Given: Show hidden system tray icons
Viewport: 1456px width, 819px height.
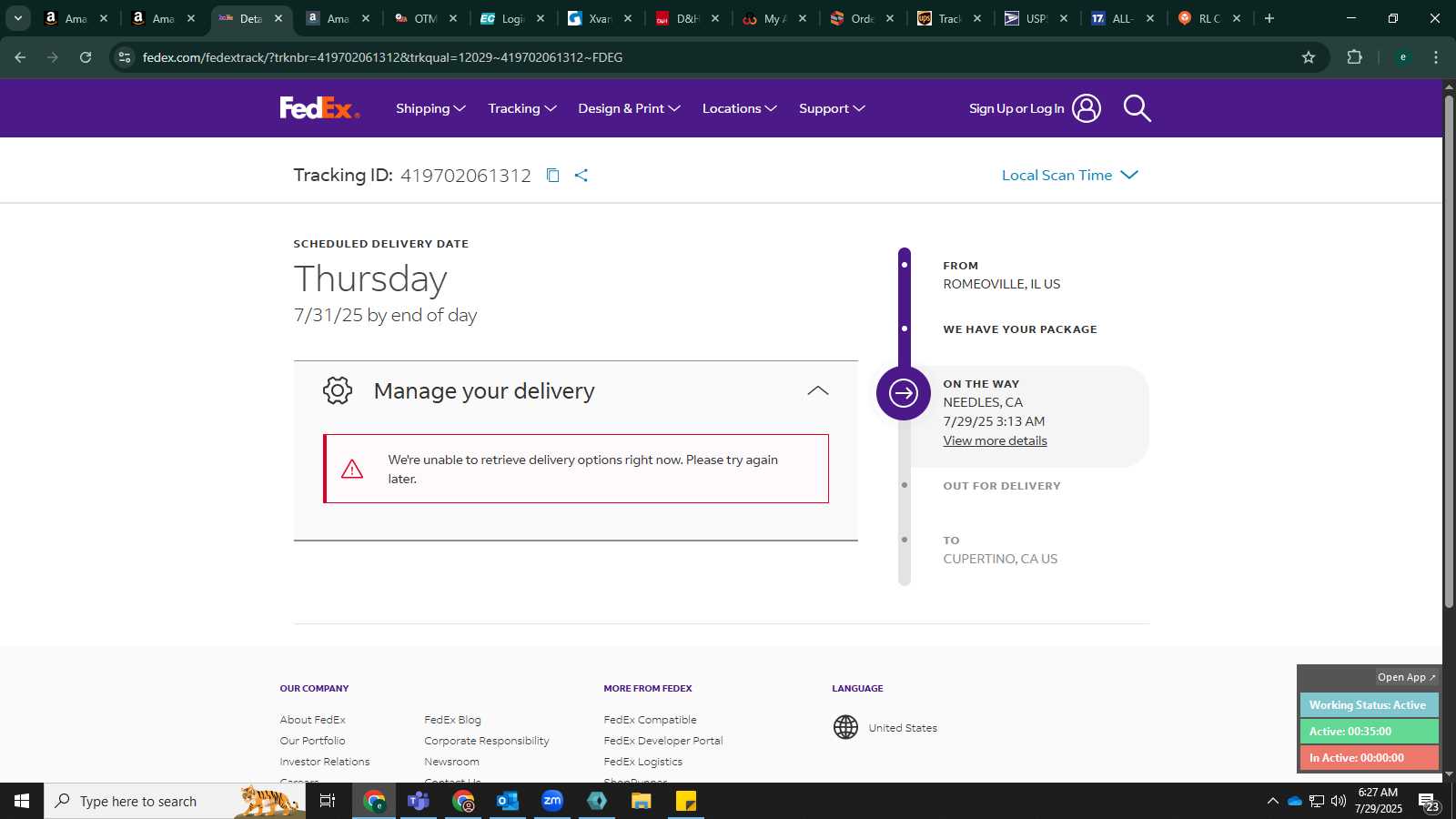Looking at the screenshot, I should pyautogui.click(x=1272, y=801).
